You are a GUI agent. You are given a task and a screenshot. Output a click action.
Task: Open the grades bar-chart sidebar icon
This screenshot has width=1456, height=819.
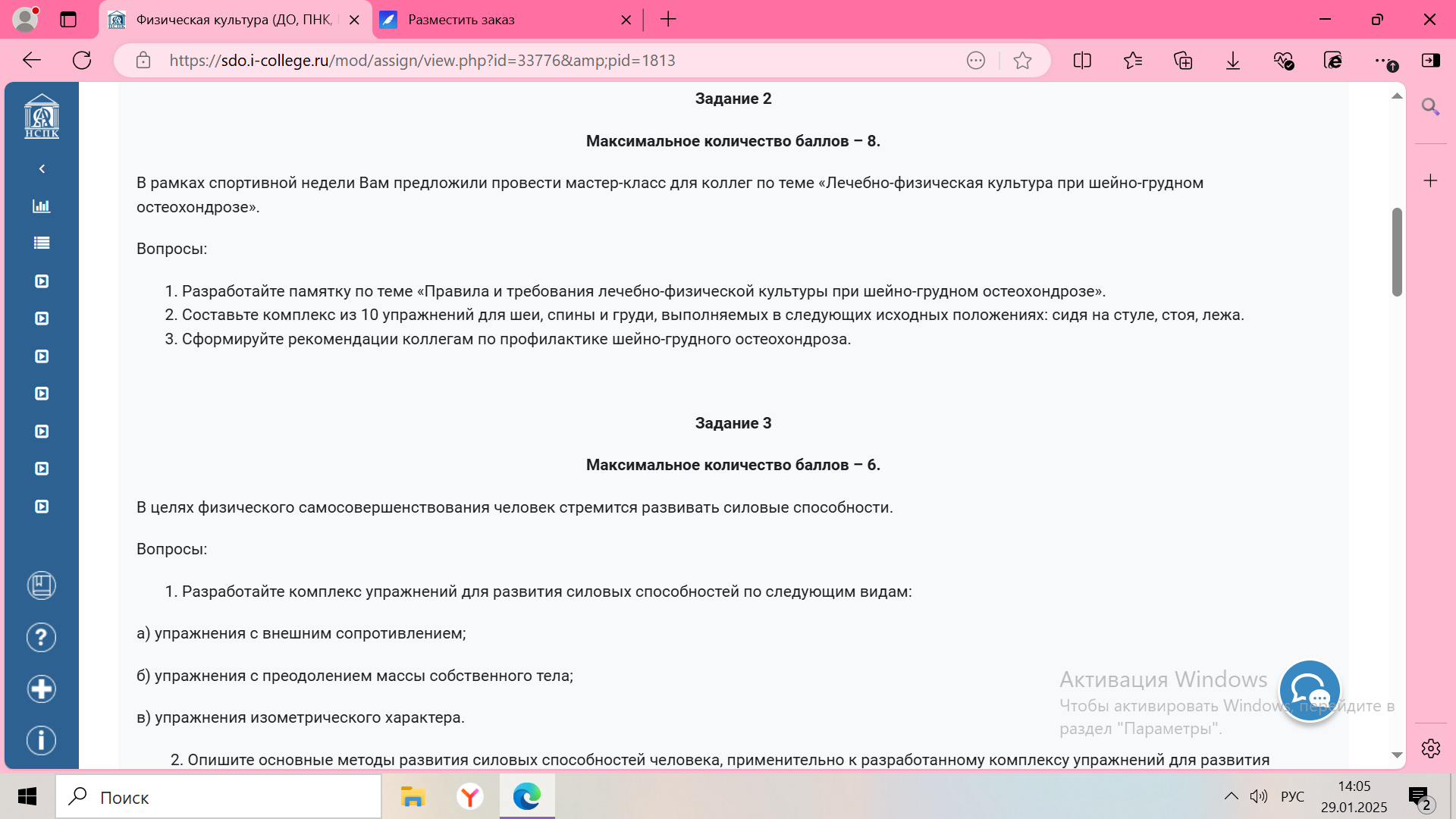point(42,206)
